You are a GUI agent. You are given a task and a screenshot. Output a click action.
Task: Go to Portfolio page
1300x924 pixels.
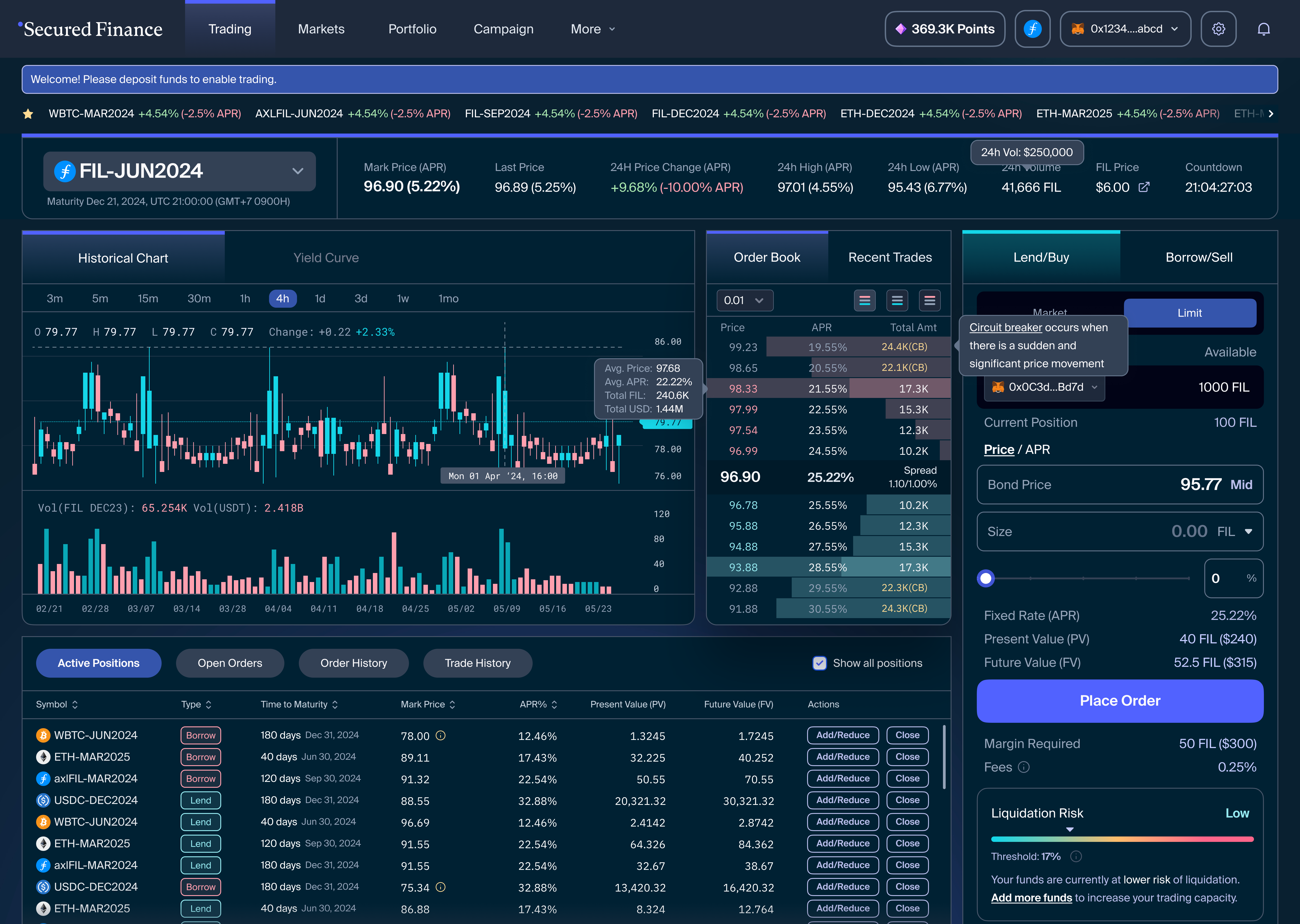click(x=412, y=29)
